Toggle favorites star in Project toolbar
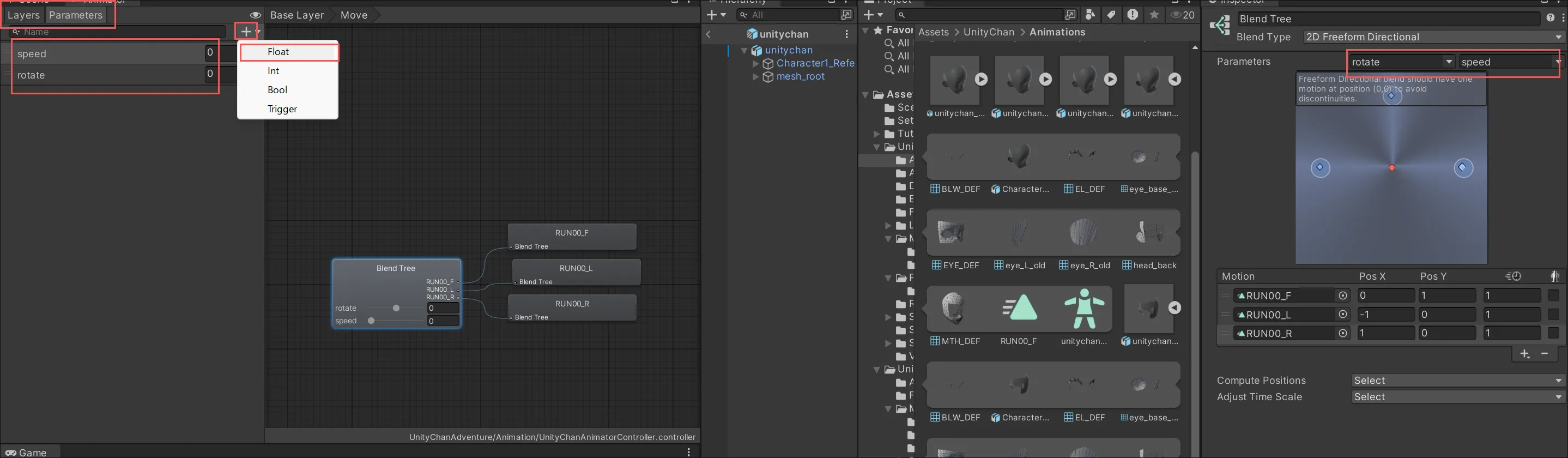Screen dimensions: 1568x458 1153,15
